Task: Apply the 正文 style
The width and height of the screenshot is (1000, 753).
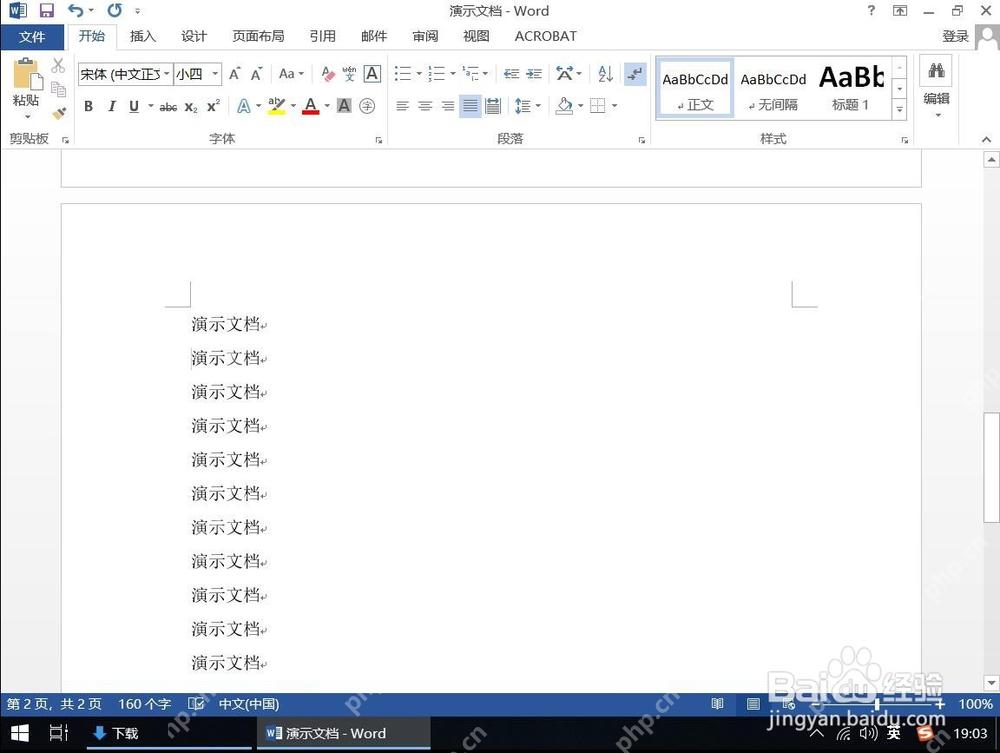Action: [x=695, y=89]
